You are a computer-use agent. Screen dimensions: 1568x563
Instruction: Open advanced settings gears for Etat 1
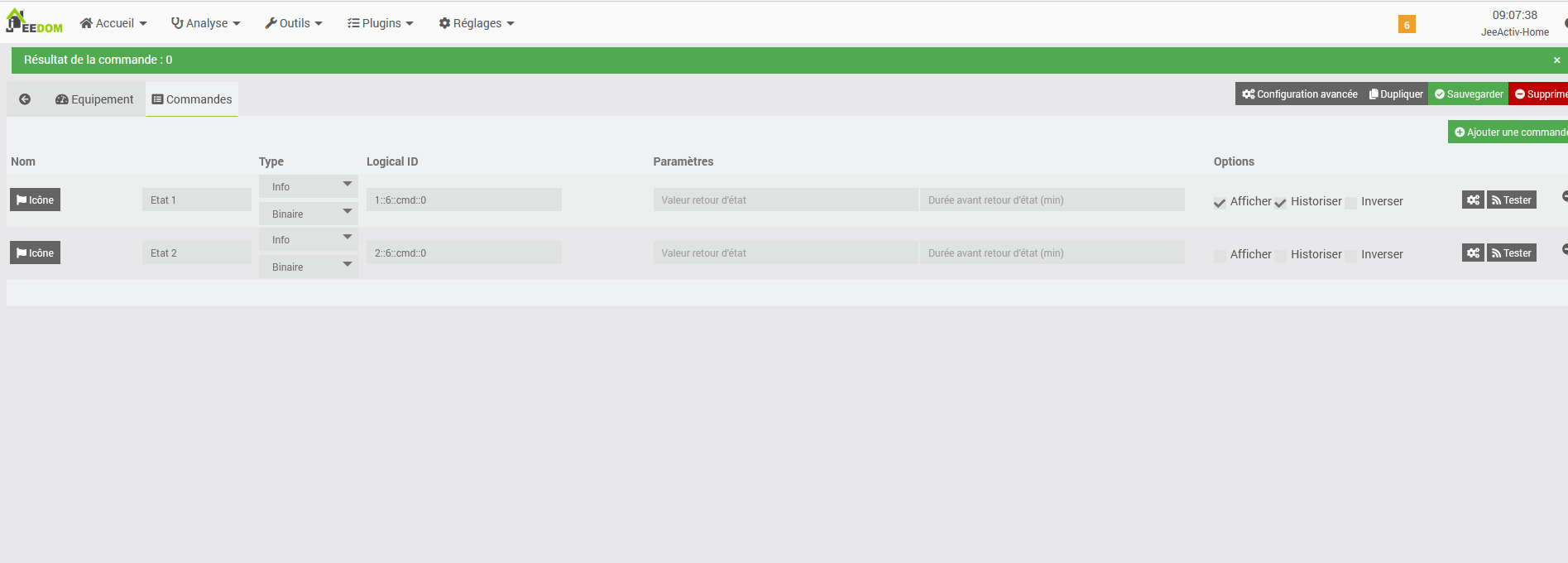point(1473,200)
